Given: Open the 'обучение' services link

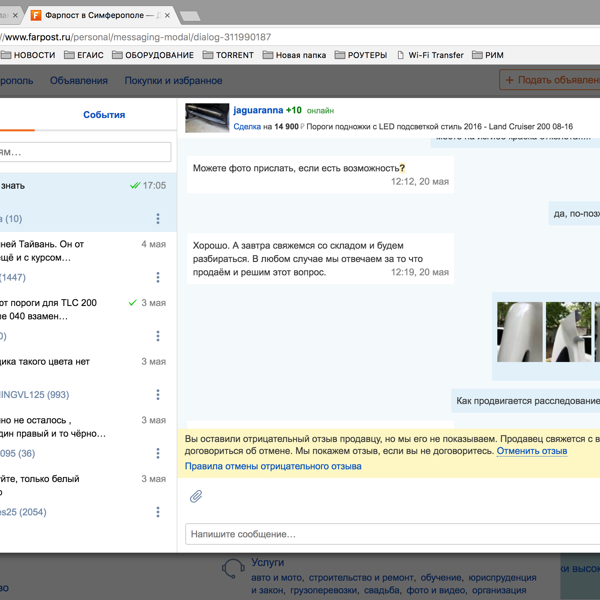Looking at the screenshot, I should tap(441, 578).
